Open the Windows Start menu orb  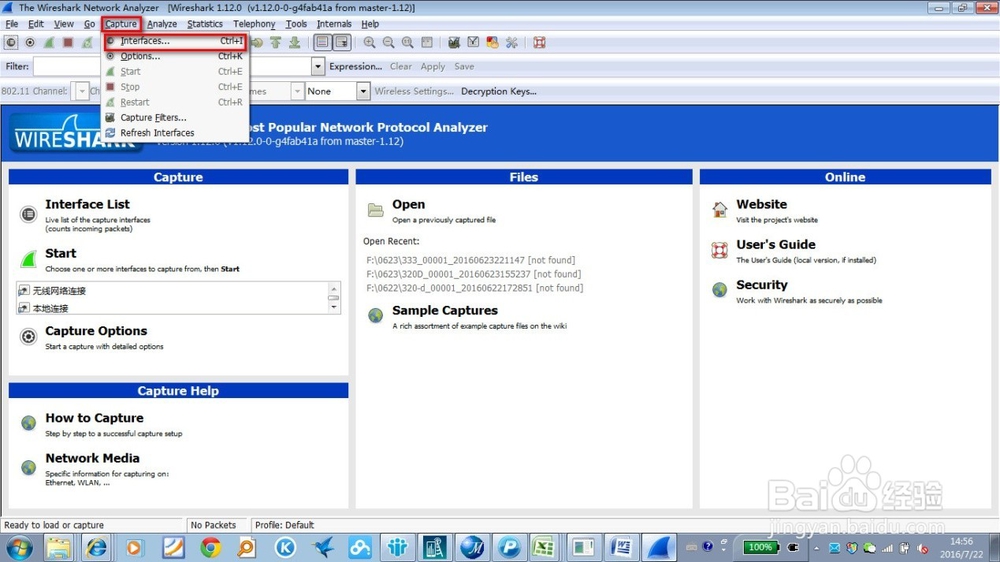pos(19,548)
